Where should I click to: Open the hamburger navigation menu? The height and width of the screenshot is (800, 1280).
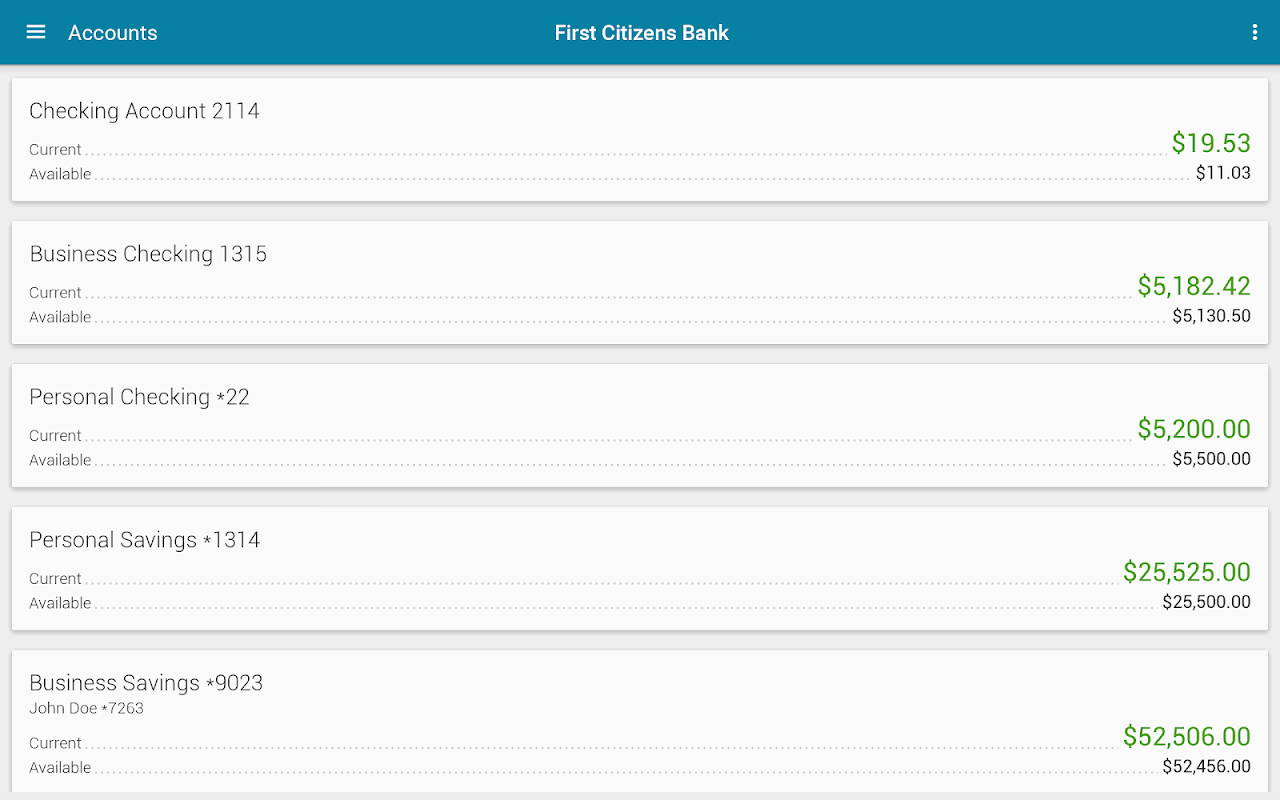coord(36,32)
